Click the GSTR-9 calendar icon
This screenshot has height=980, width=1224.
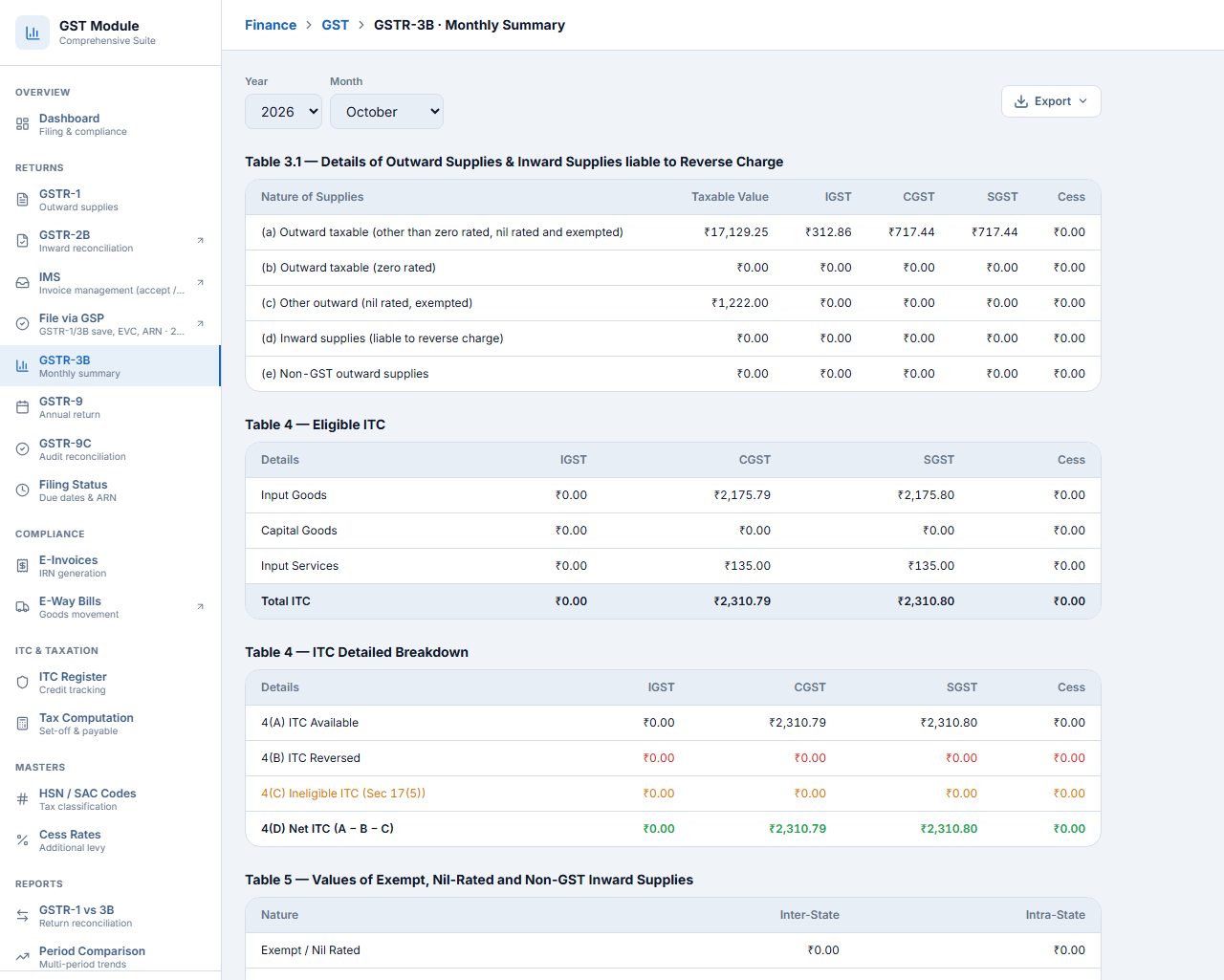point(22,407)
